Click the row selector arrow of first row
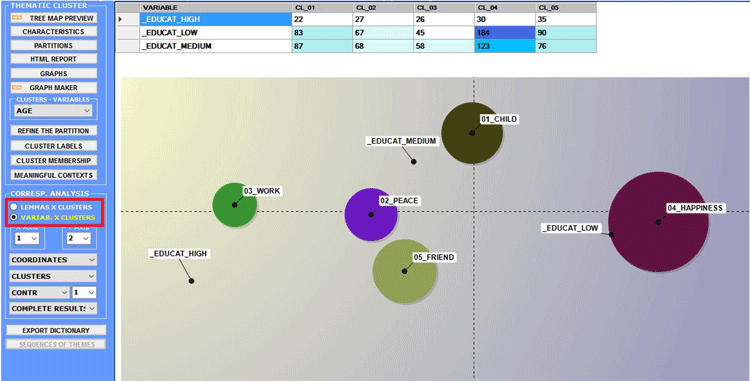The image size is (750, 381). coord(128,19)
